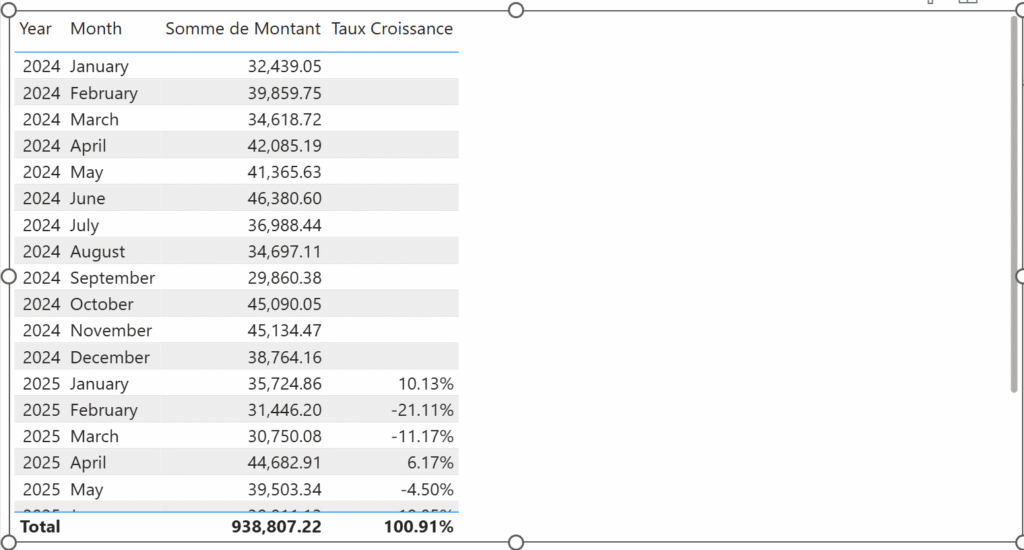
Task: Click the 2024 December month cell
Action: [110, 358]
